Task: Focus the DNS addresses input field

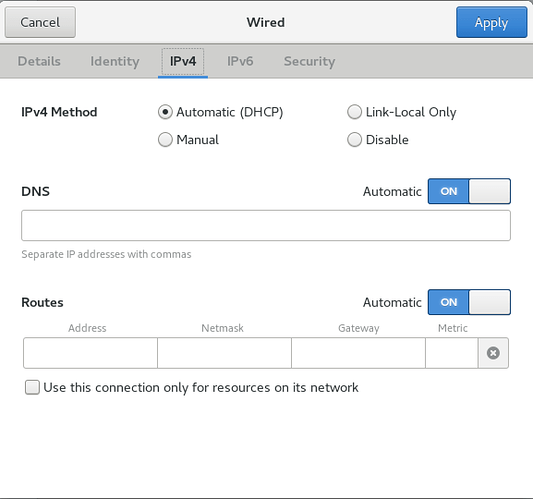Action: click(x=266, y=225)
